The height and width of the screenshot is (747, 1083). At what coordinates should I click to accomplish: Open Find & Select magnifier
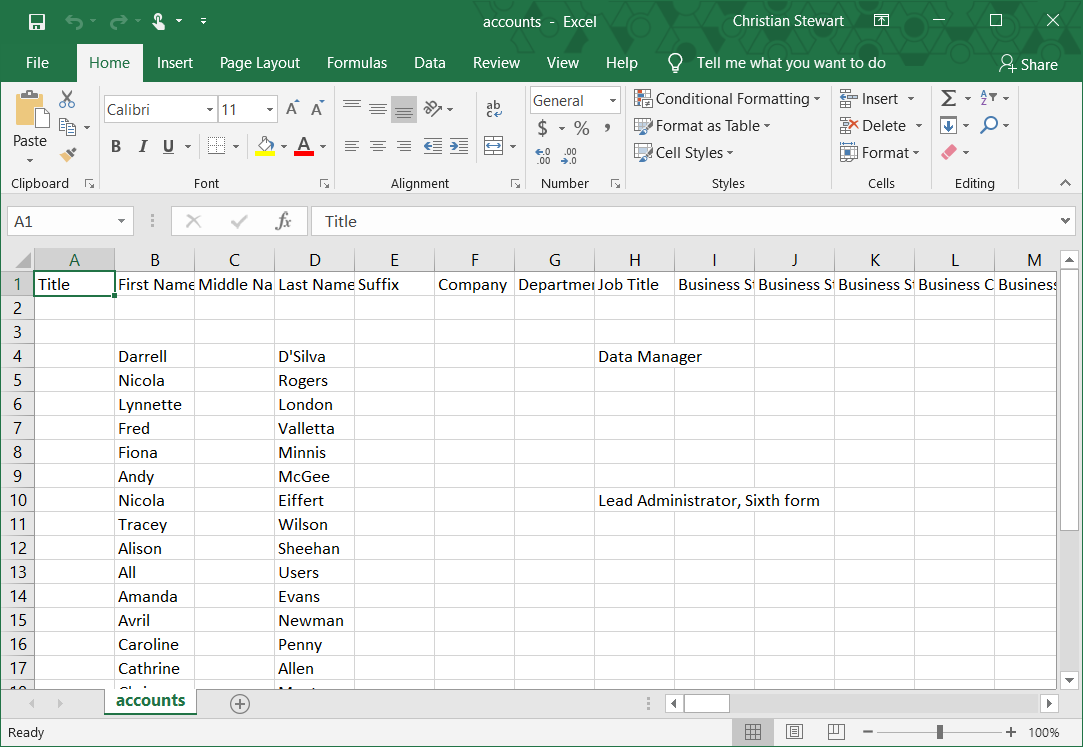click(990, 125)
